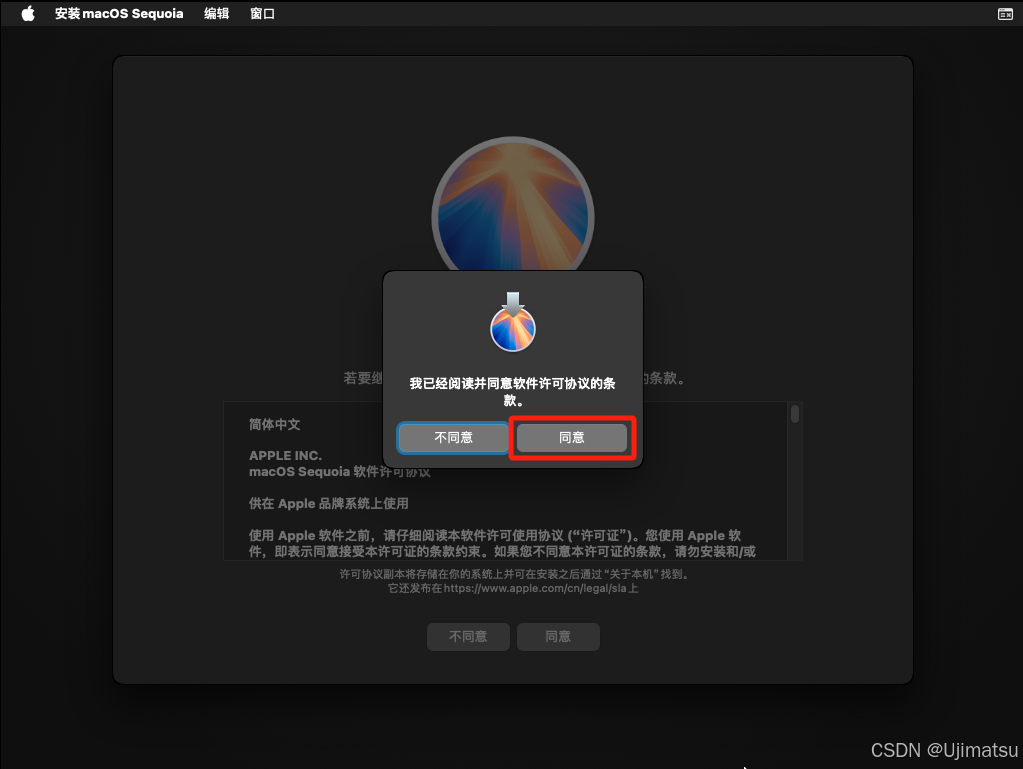Click the dialog message 我已经阅读并同意软件许可协议的条款
This screenshot has height=769, width=1023.
pos(513,391)
